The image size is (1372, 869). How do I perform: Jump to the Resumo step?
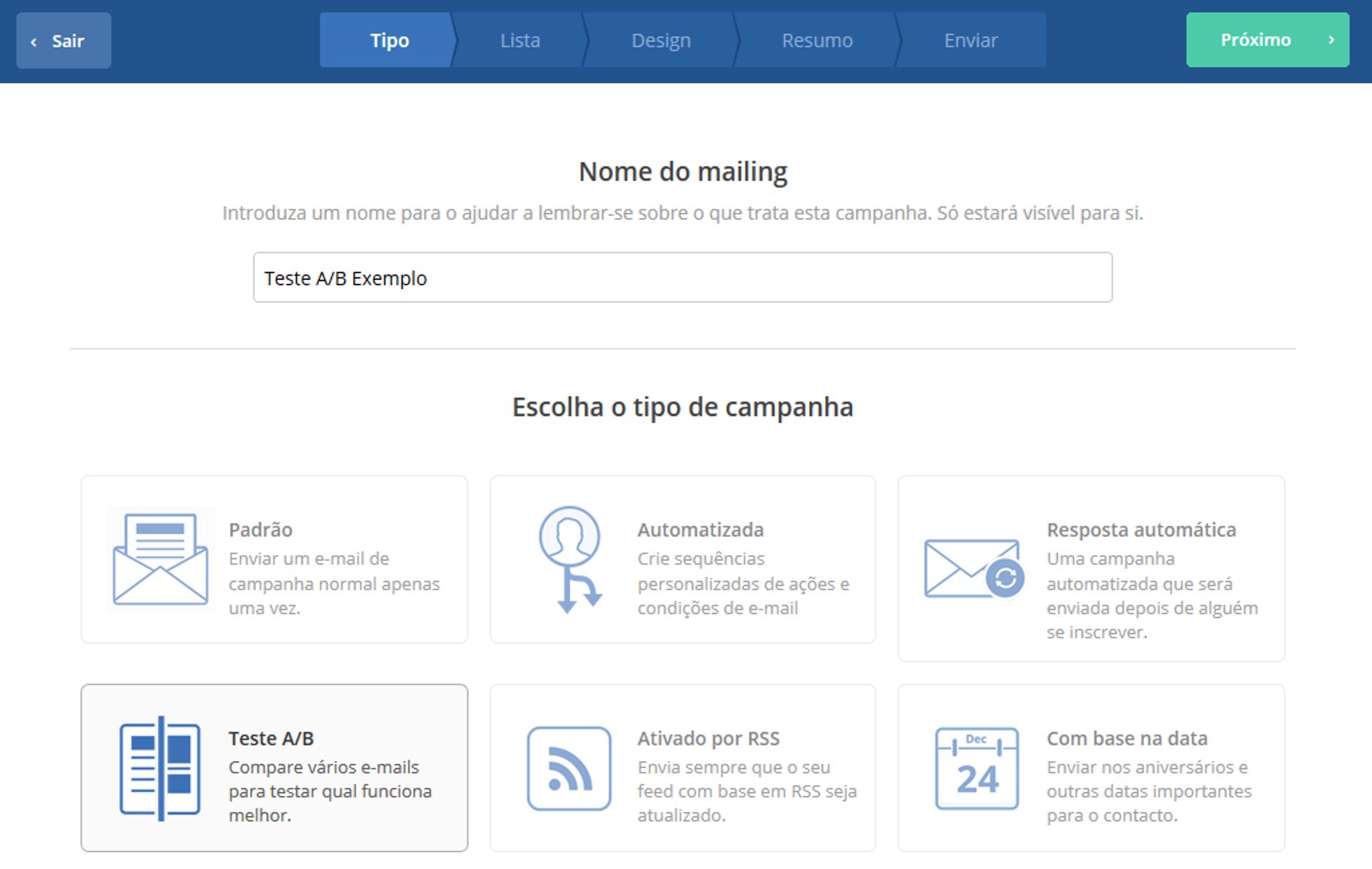tap(817, 40)
